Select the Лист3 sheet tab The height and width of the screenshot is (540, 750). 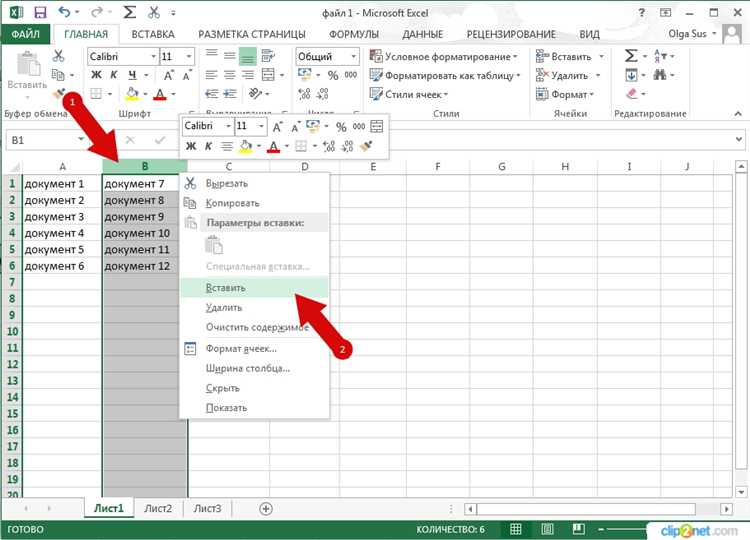(207, 508)
